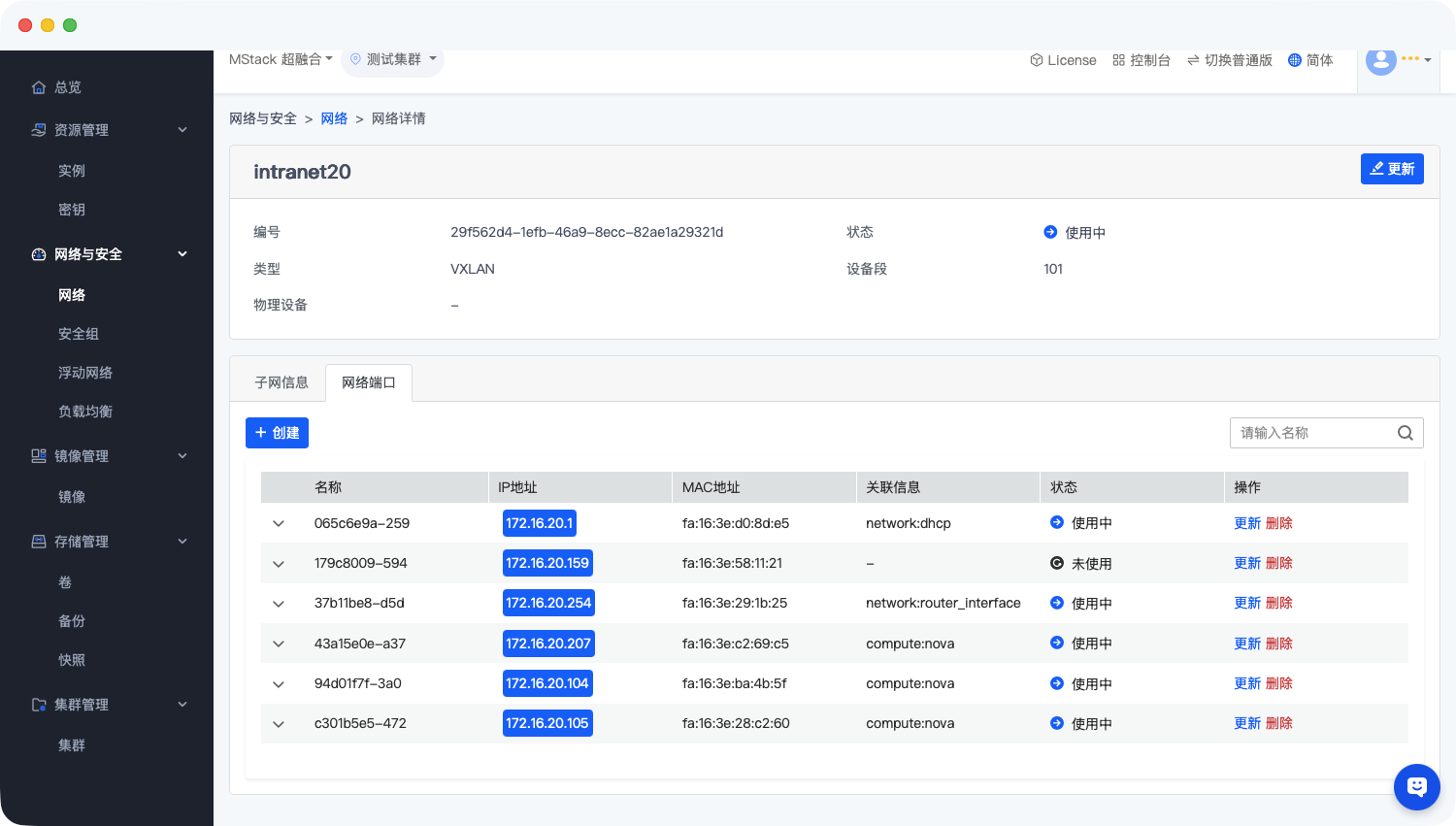Open the chat support widget

click(x=1416, y=786)
